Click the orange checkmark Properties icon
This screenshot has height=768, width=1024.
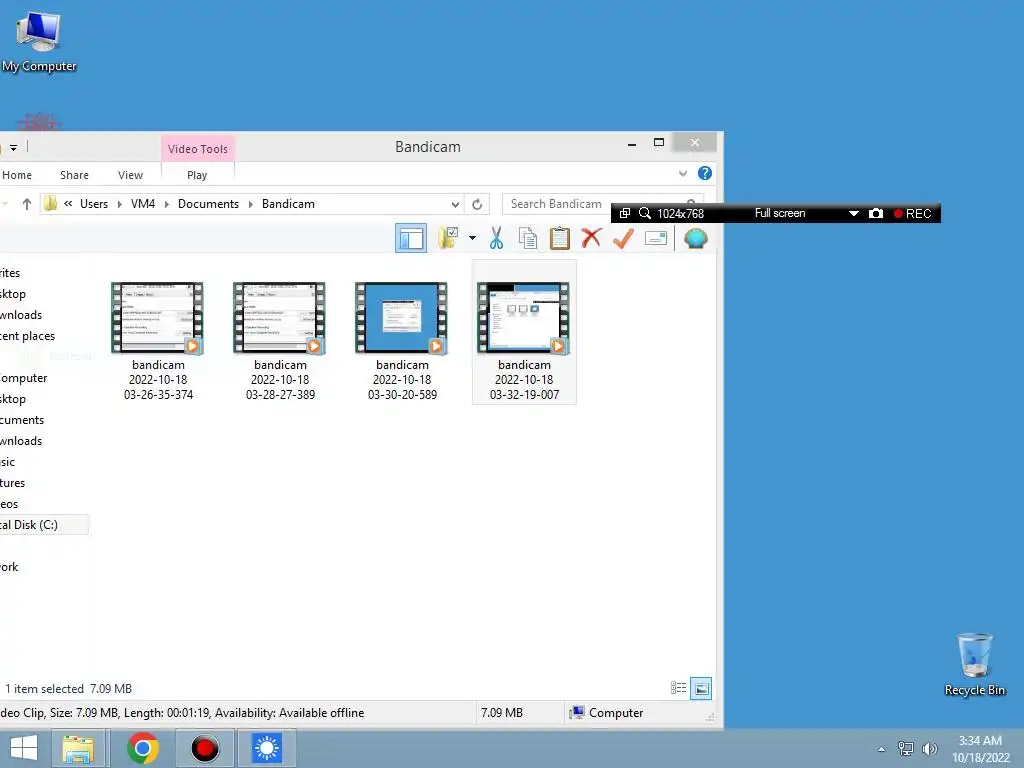coord(623,238)
